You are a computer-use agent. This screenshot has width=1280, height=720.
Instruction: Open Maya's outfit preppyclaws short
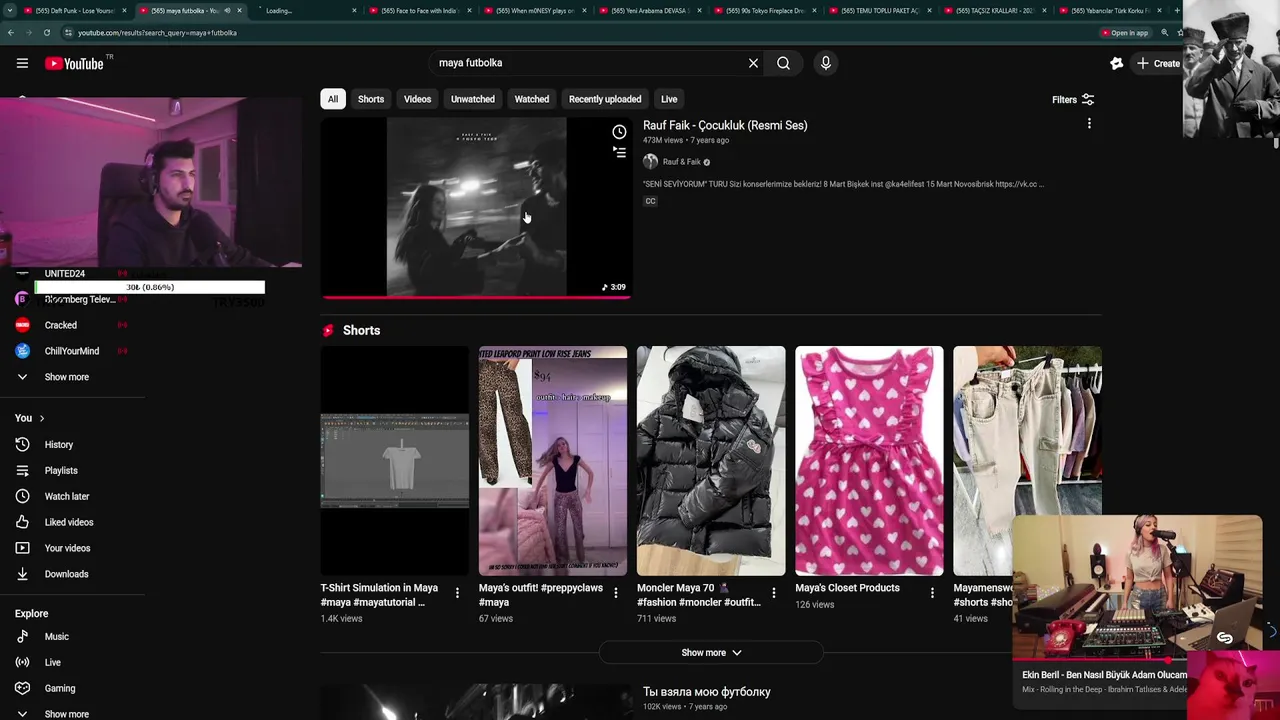coord(552,461)
